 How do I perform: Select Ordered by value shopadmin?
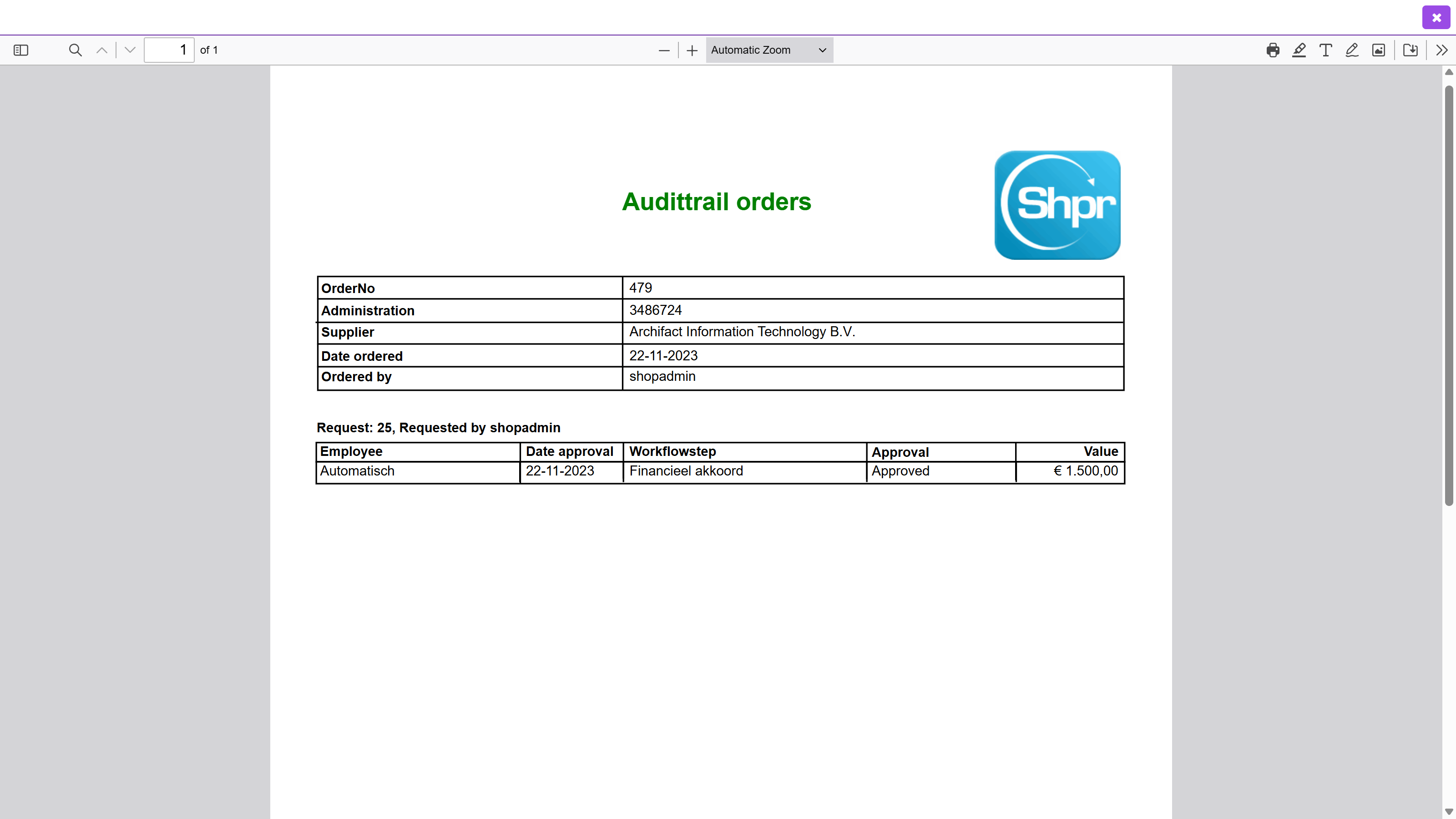pyautogui.click(x=662, y=376)
